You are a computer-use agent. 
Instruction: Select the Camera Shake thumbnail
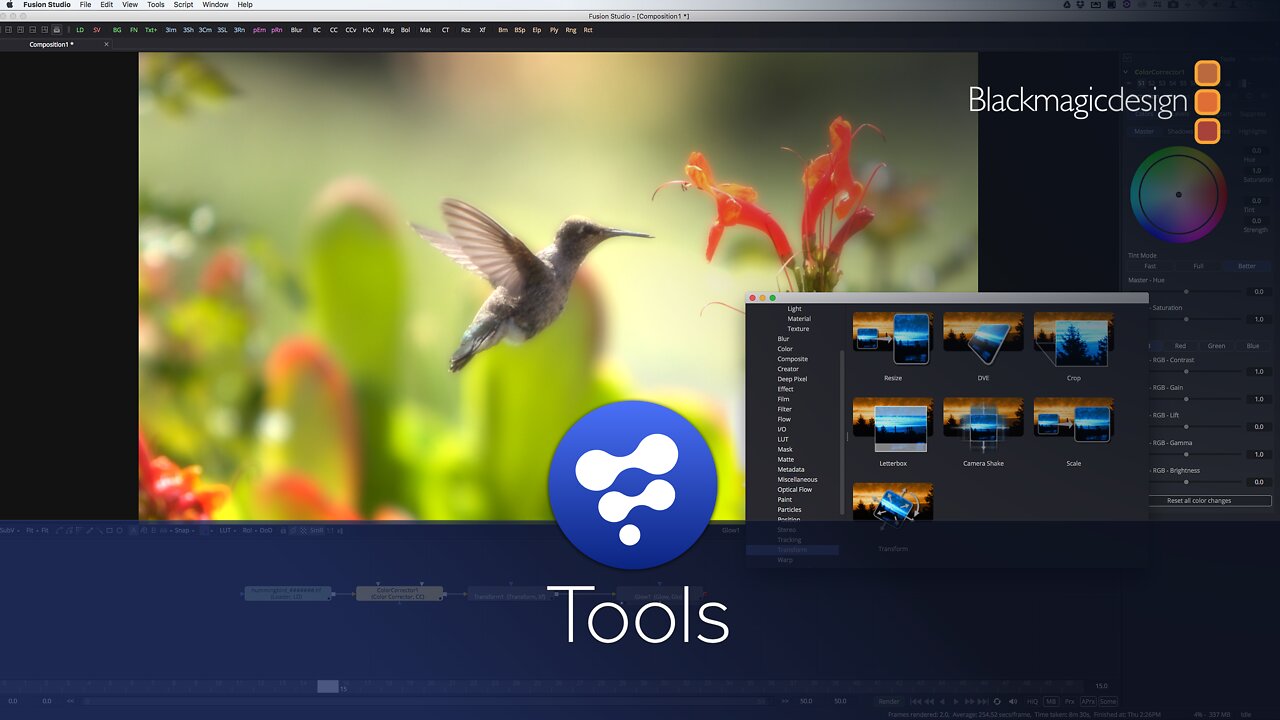[x=983, y=425]
